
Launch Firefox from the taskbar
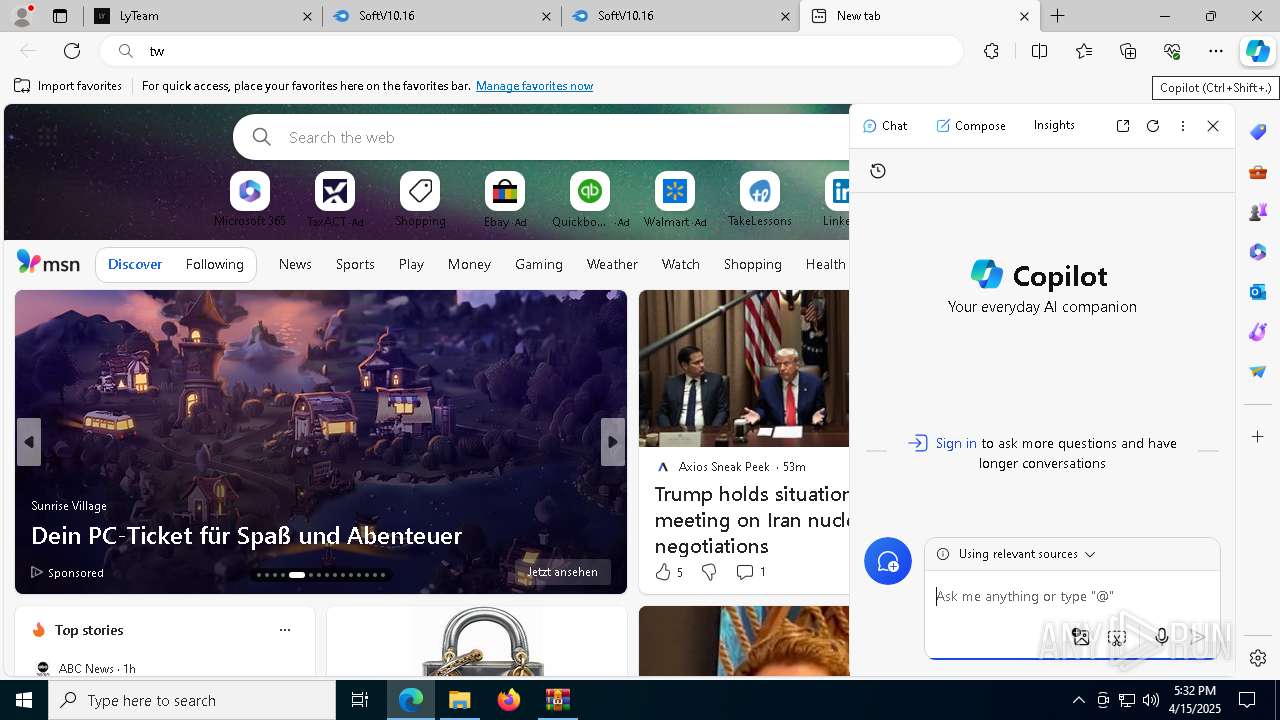pos(509,700)
